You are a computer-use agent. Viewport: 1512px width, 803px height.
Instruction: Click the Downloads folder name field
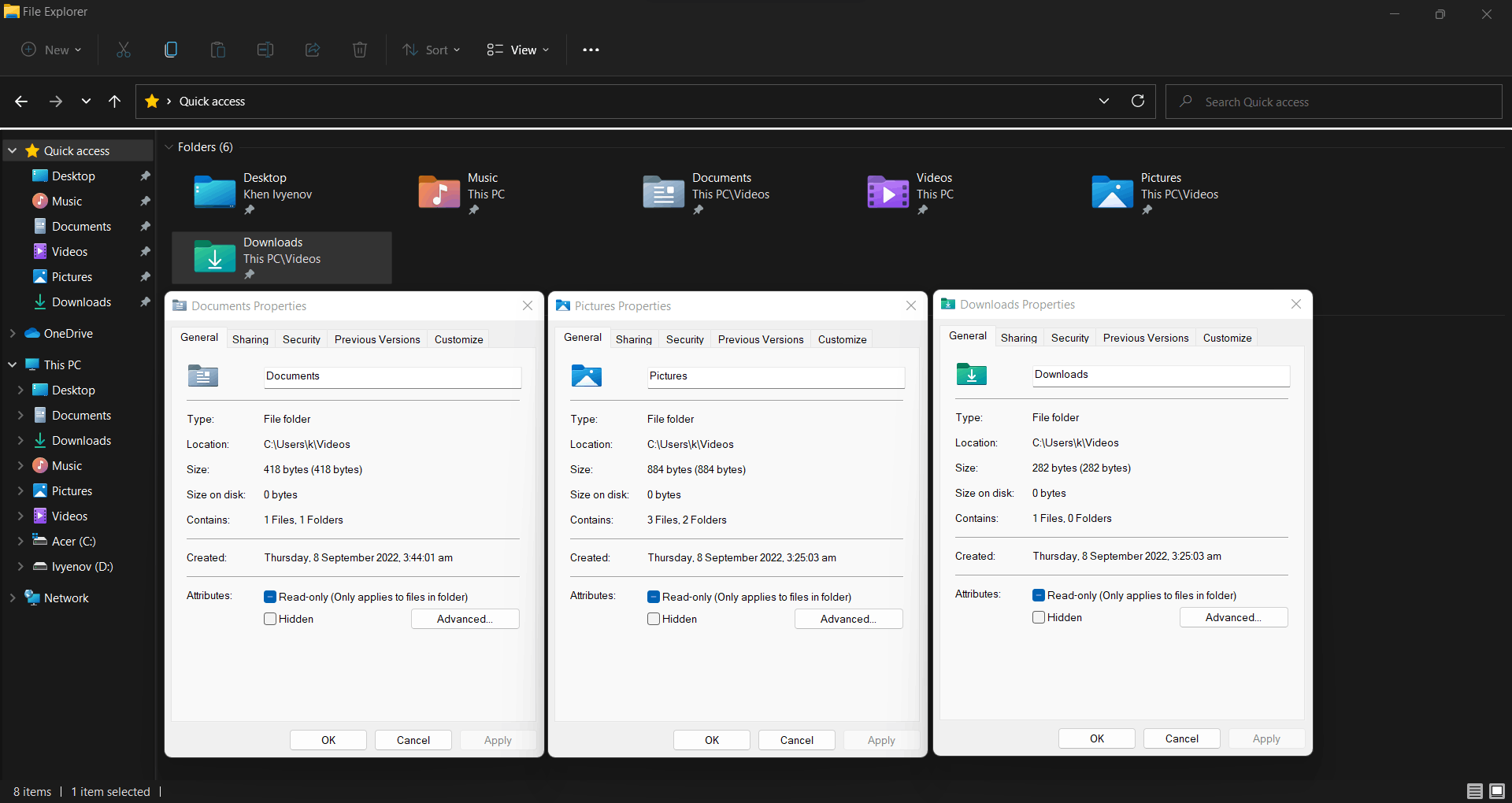[1161, 375]
